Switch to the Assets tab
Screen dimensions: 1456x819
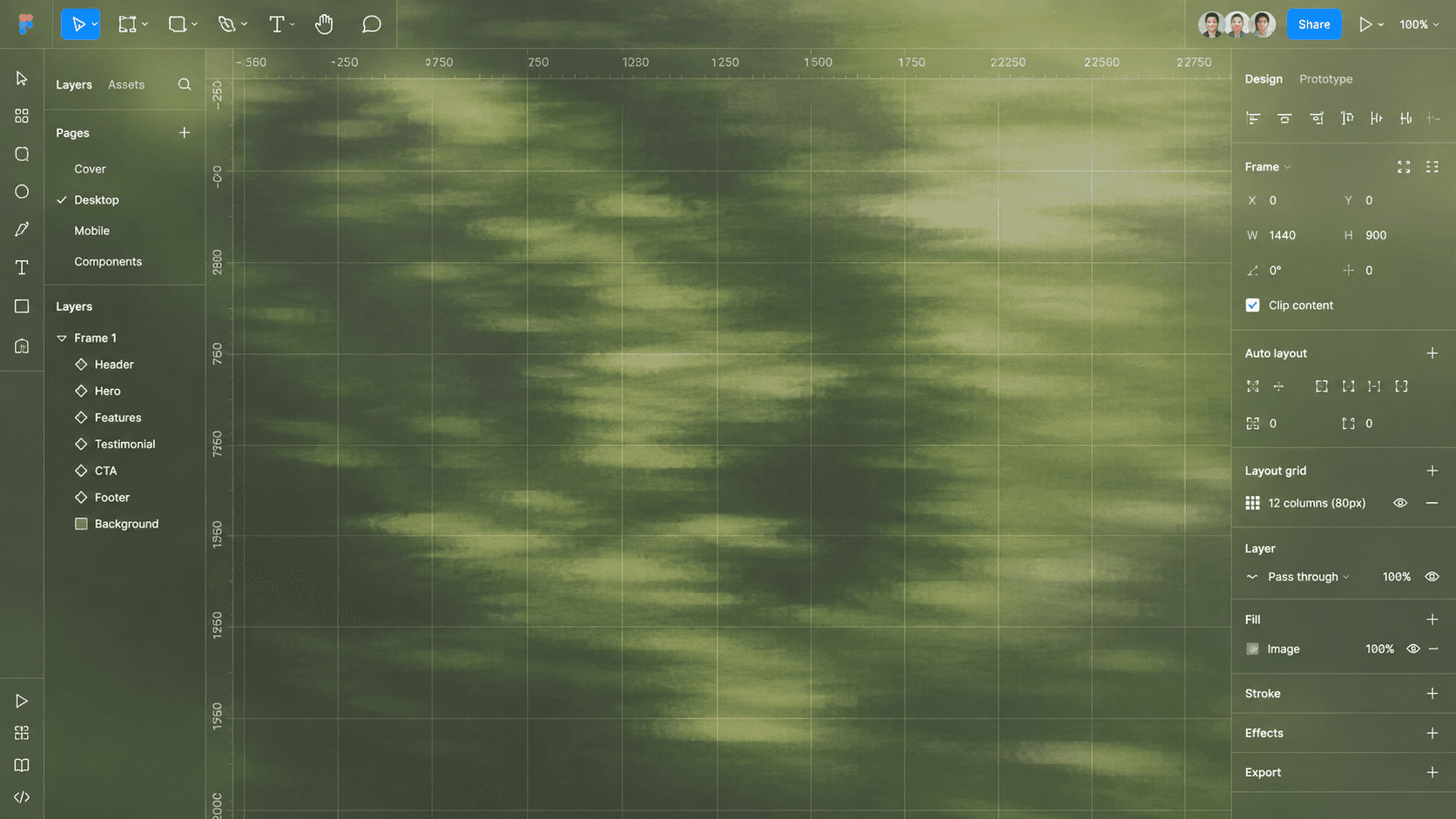pos(126,84)
